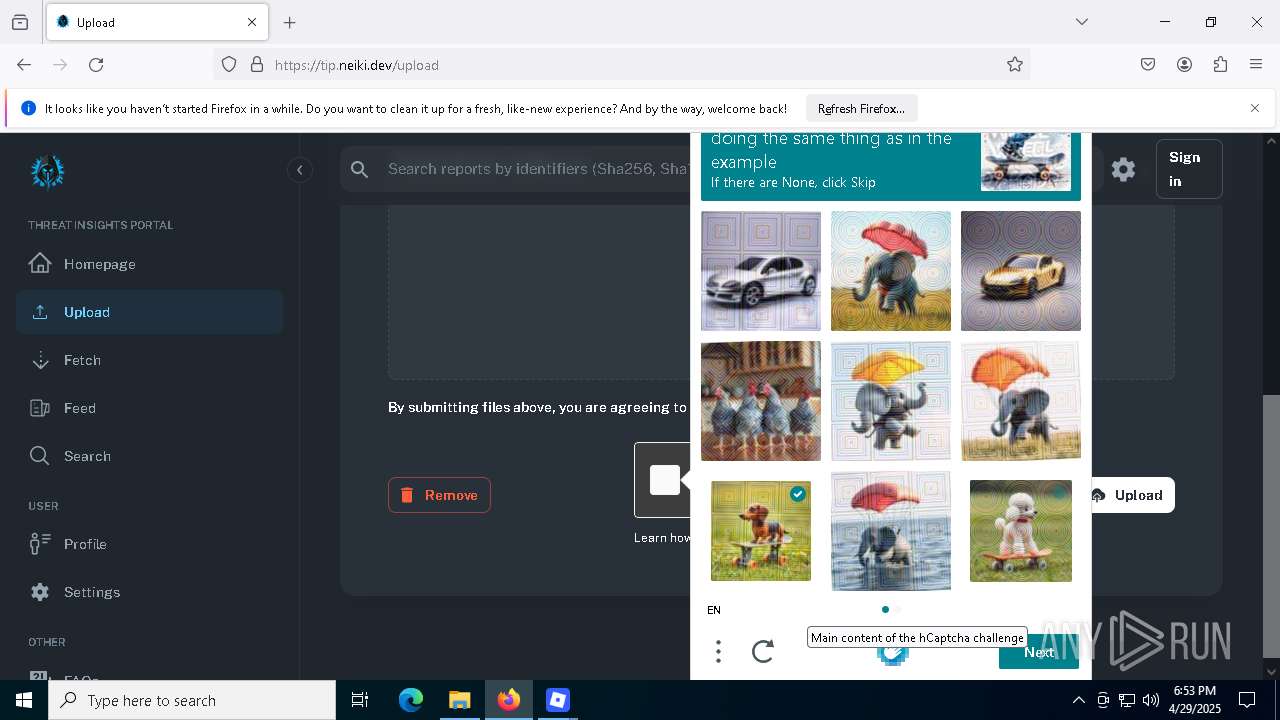Select the elephant with red umbrella image
Viewport: 1280px width, 720px height.
tap(891, 271)
